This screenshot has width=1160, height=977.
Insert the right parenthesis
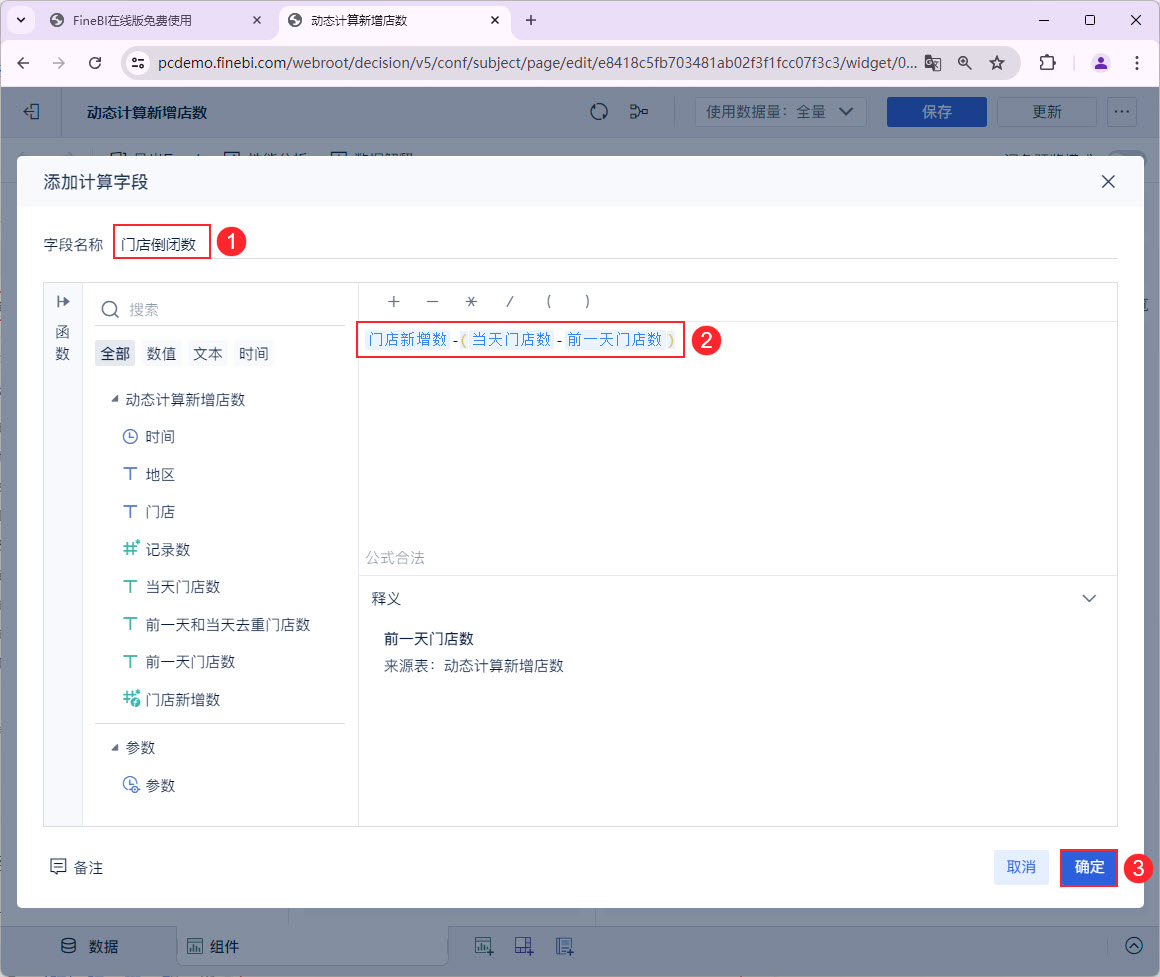point(587,302)
